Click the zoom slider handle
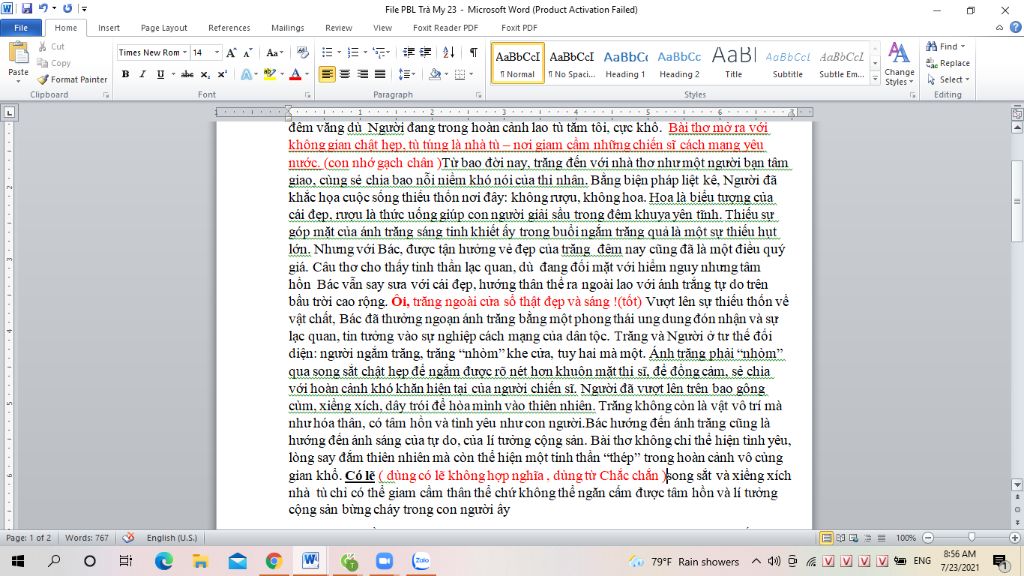 click(x=971, y=537)
